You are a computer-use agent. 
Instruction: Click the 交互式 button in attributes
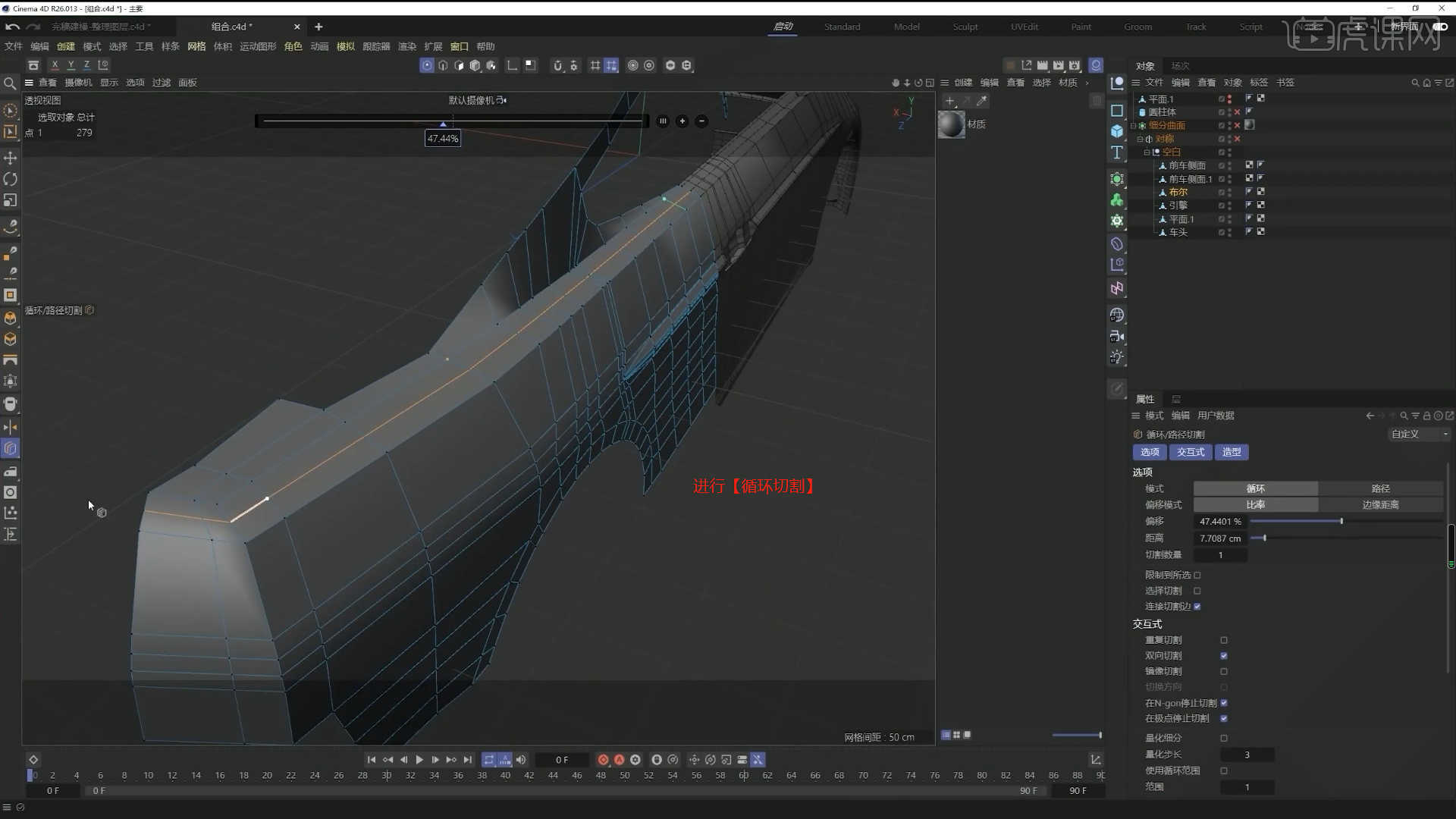(1191, 452)
